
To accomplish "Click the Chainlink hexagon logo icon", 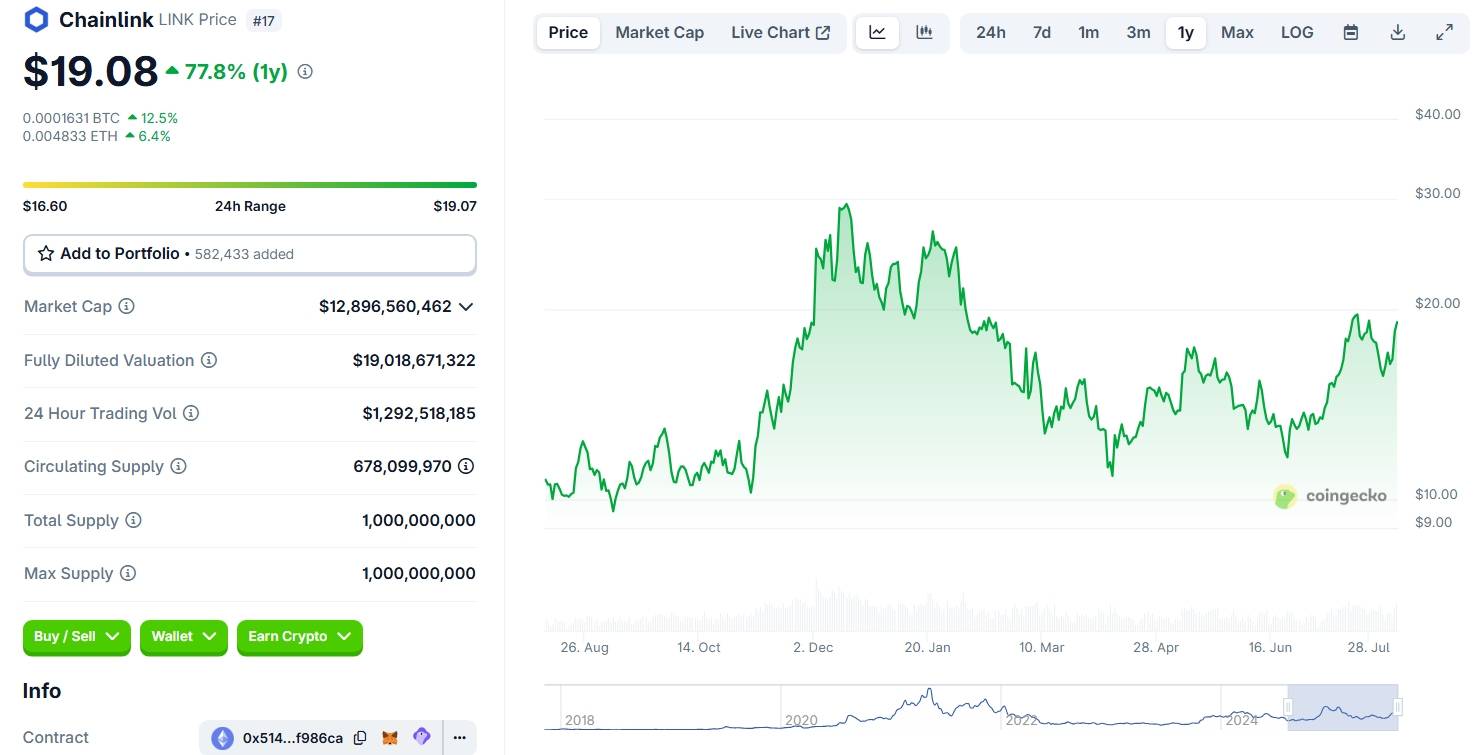I will pyautogui.click(x=37, y=19).
